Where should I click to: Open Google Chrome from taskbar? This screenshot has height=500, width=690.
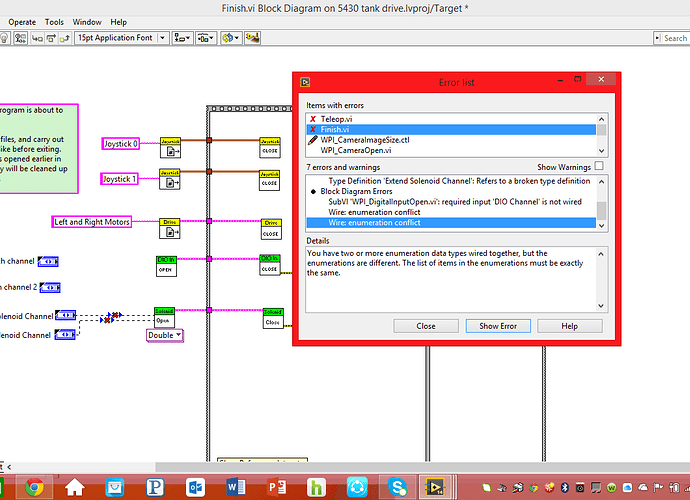34,487
